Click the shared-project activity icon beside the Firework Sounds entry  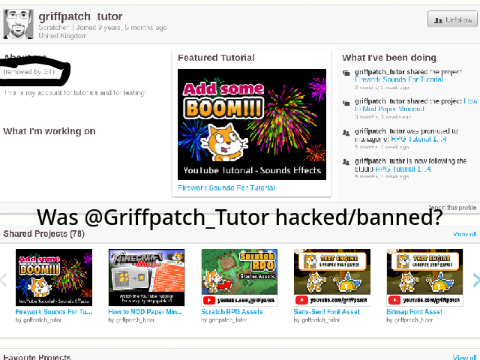(346, 73)
